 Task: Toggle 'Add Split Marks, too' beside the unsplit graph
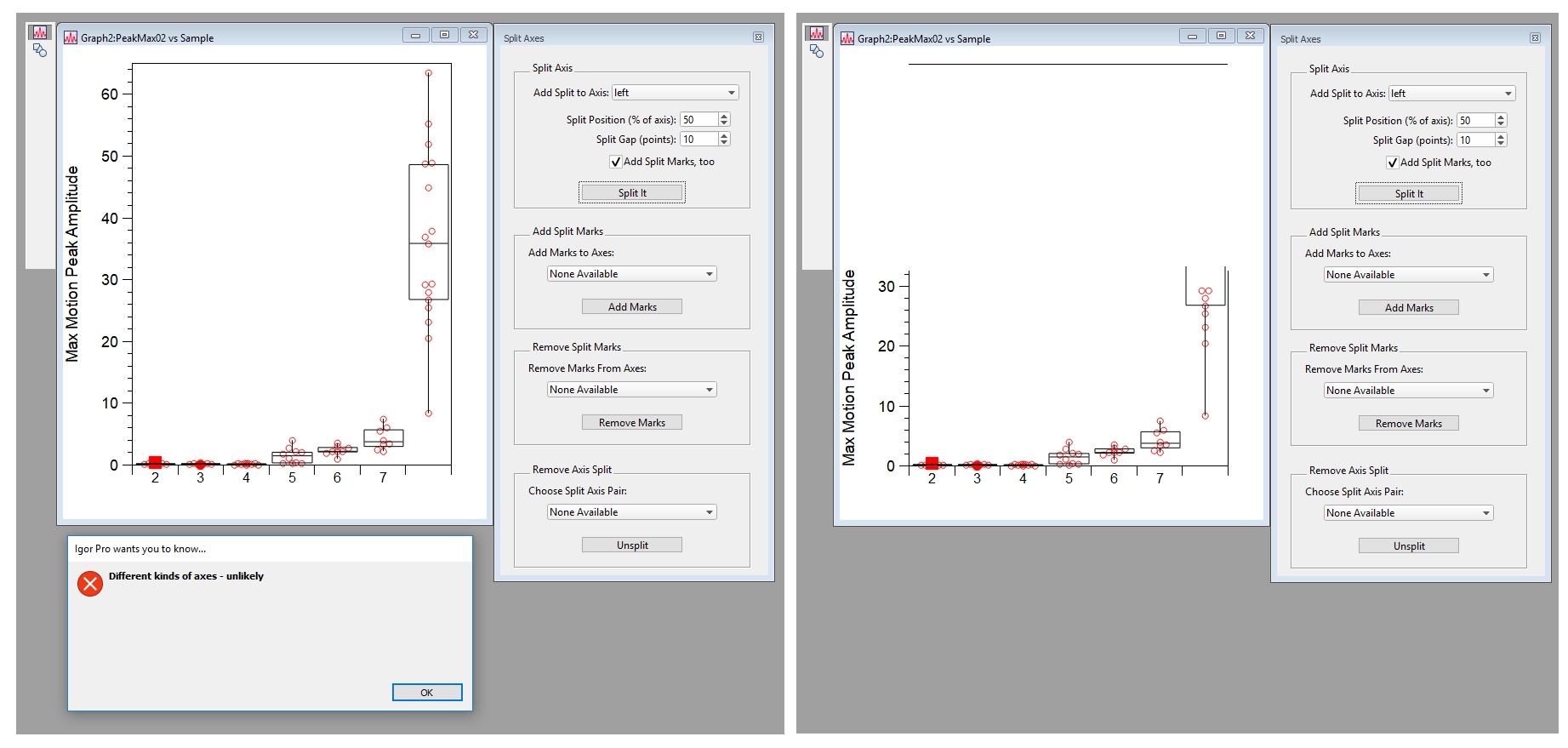pyautogui.click(x=616, y=162)
